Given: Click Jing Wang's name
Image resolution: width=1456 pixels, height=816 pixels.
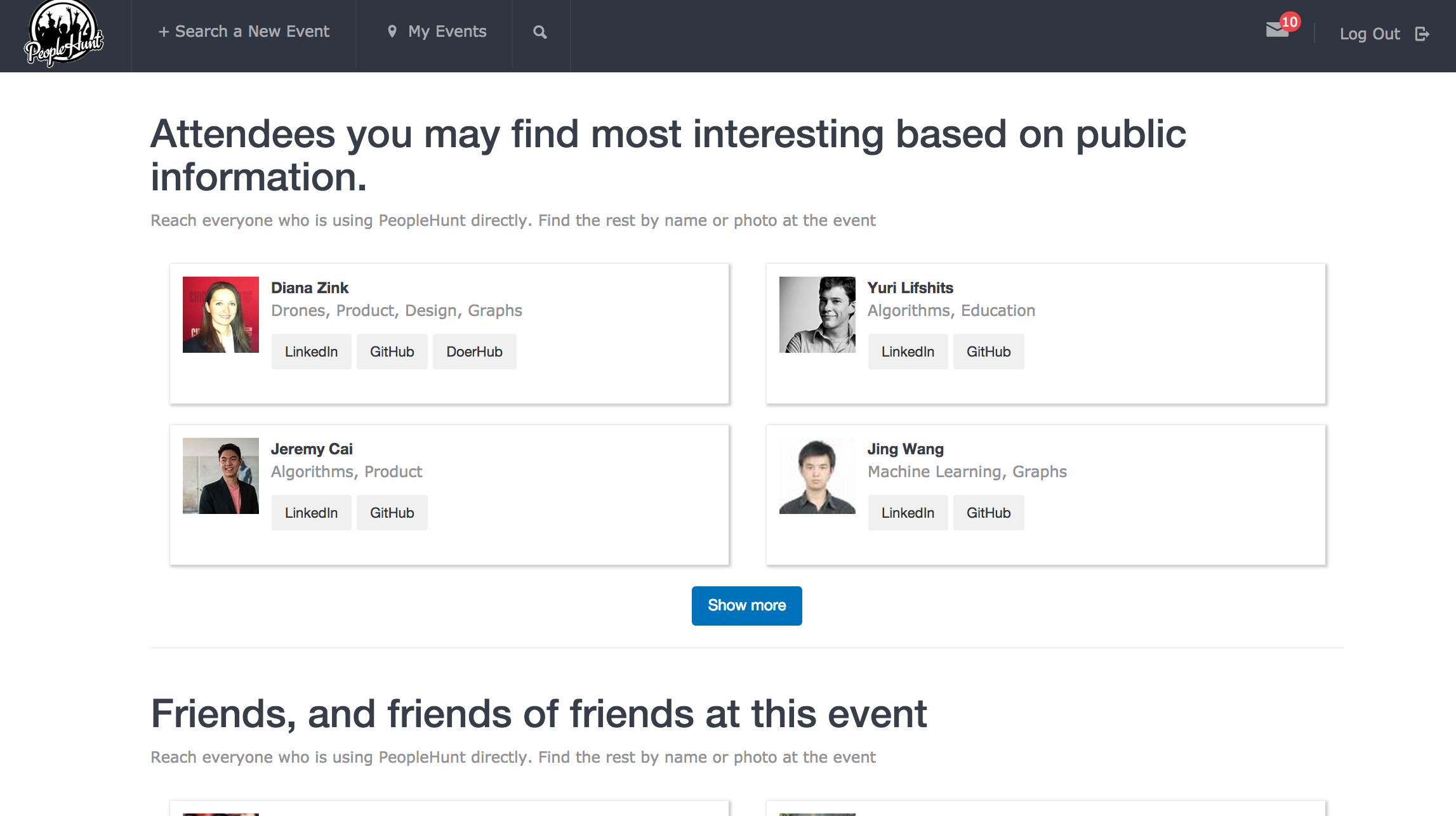Looking at the screenshot, I should pyautogui.click(x=905, y=449).
